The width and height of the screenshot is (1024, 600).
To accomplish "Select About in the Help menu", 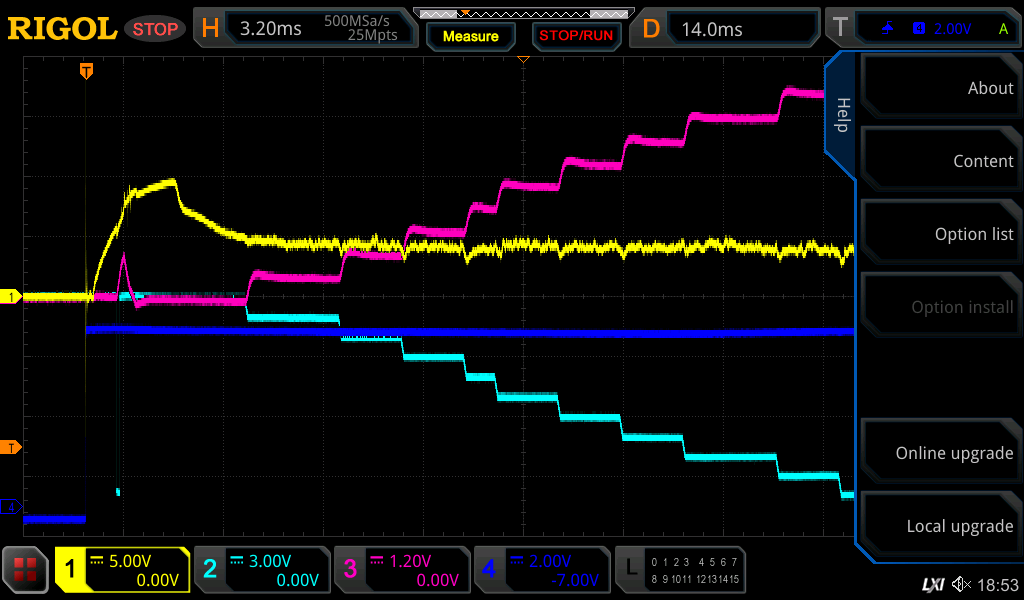I will pyautogui.click(x=941, y=88).
